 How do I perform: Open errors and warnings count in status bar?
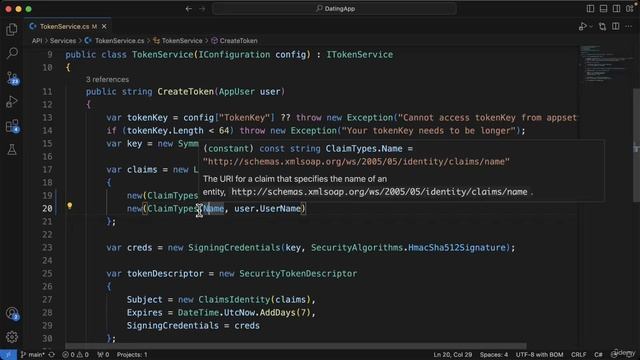coord(76,355)
